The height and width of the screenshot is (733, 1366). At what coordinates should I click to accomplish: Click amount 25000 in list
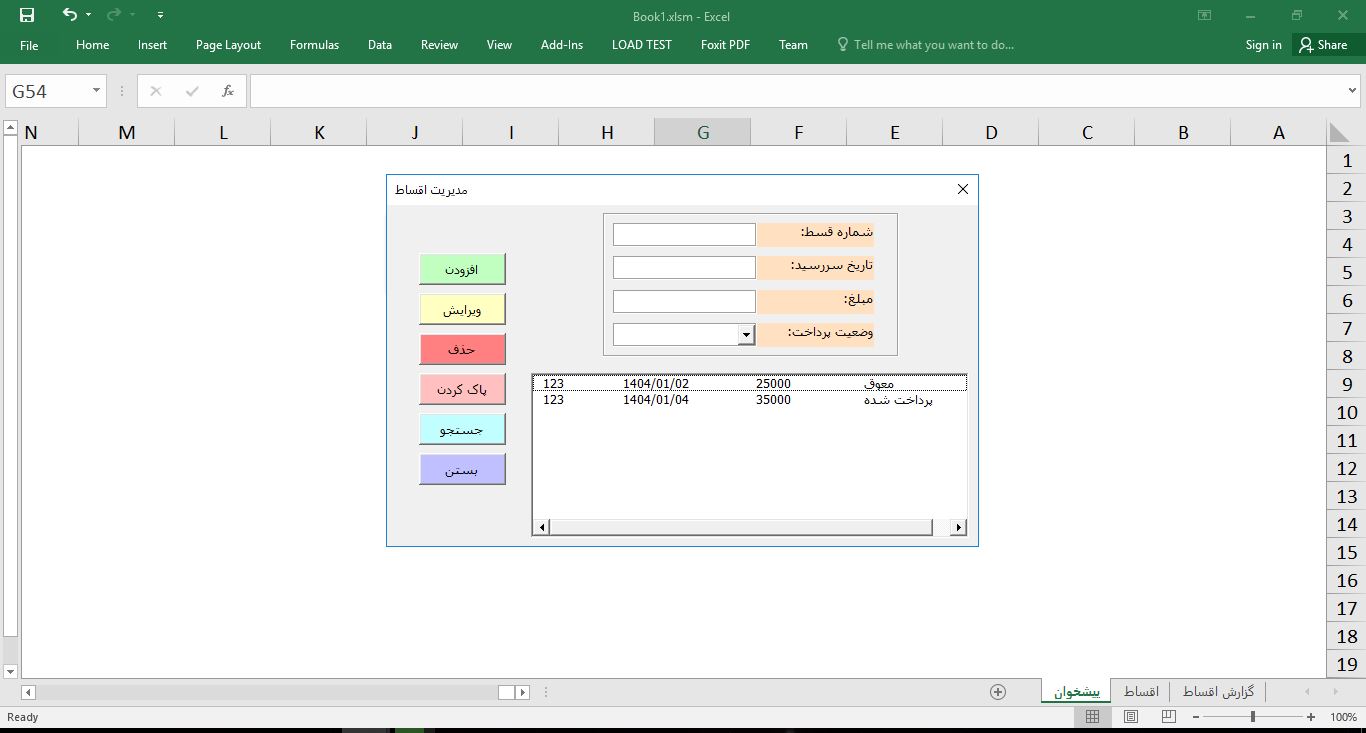[x=773, y=384]
